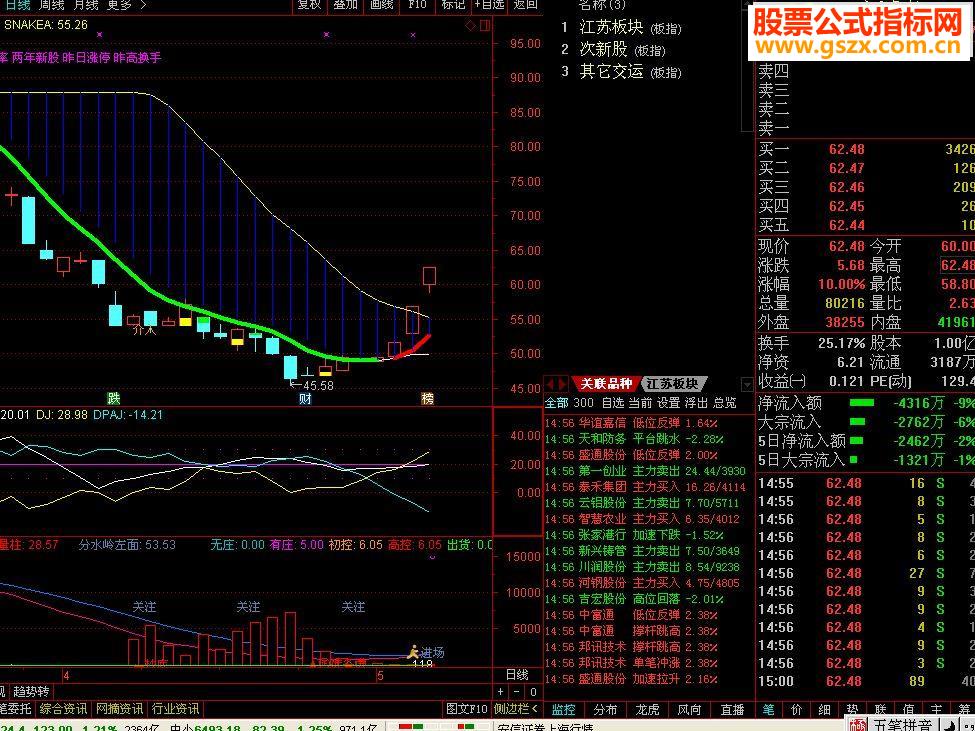Click the moon icon in input method bar
The width and height of the screenshot is (975, 731).
tap(950, 725)
